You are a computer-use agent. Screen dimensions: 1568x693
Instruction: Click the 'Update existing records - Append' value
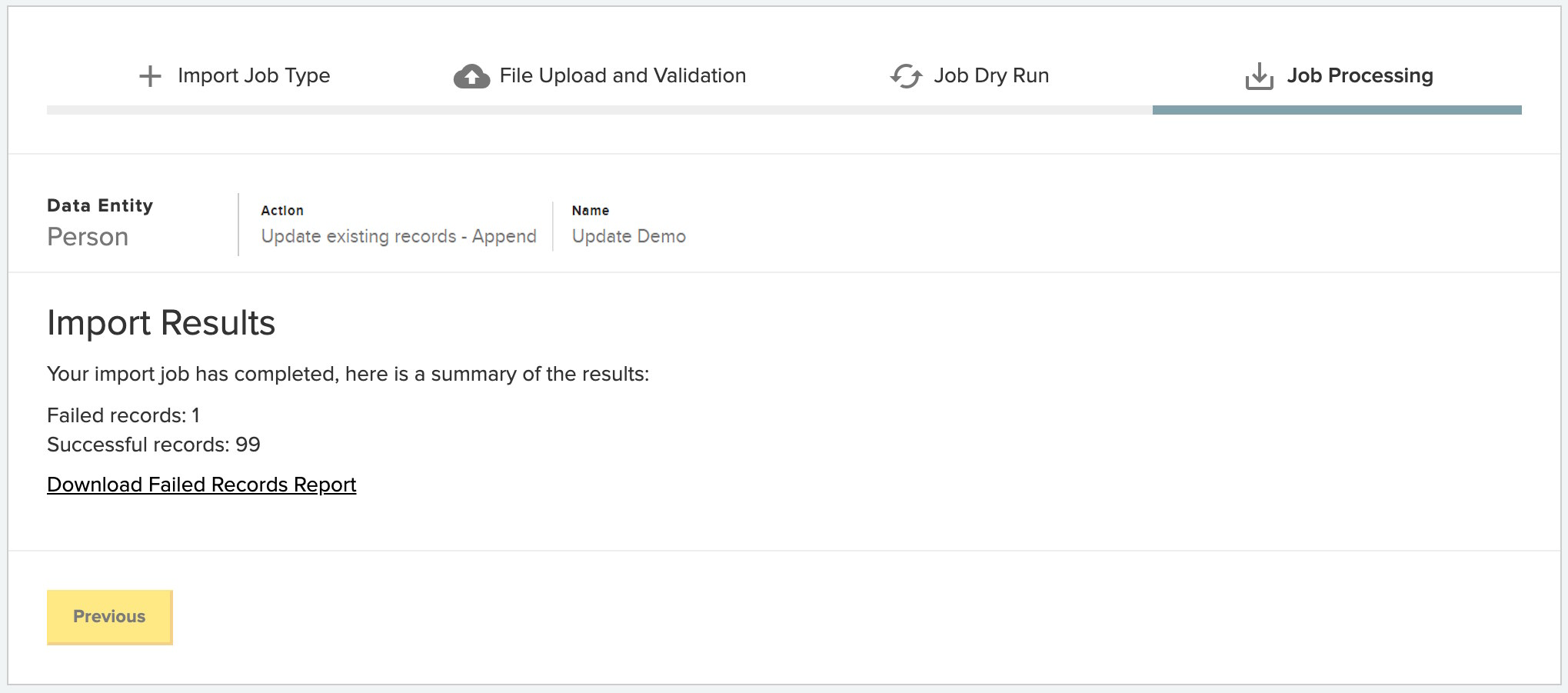398,237
